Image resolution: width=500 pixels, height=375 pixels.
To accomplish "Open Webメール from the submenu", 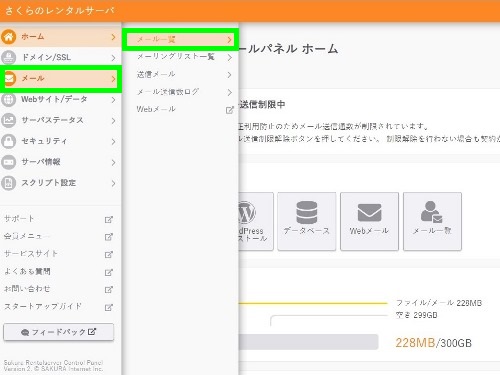I will point(180,109).
